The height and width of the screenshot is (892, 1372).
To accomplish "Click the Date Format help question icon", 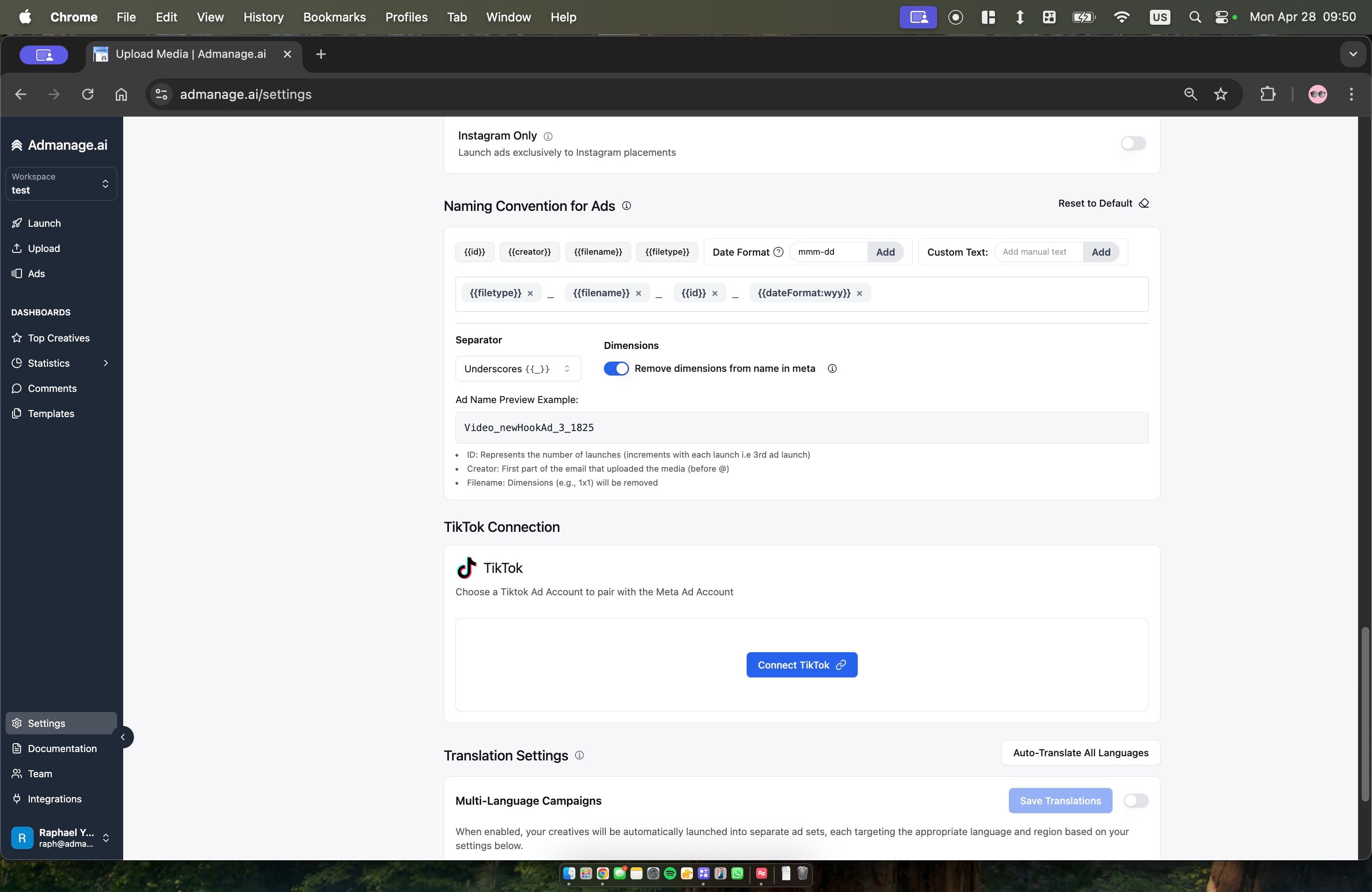I will pos(778,252).
